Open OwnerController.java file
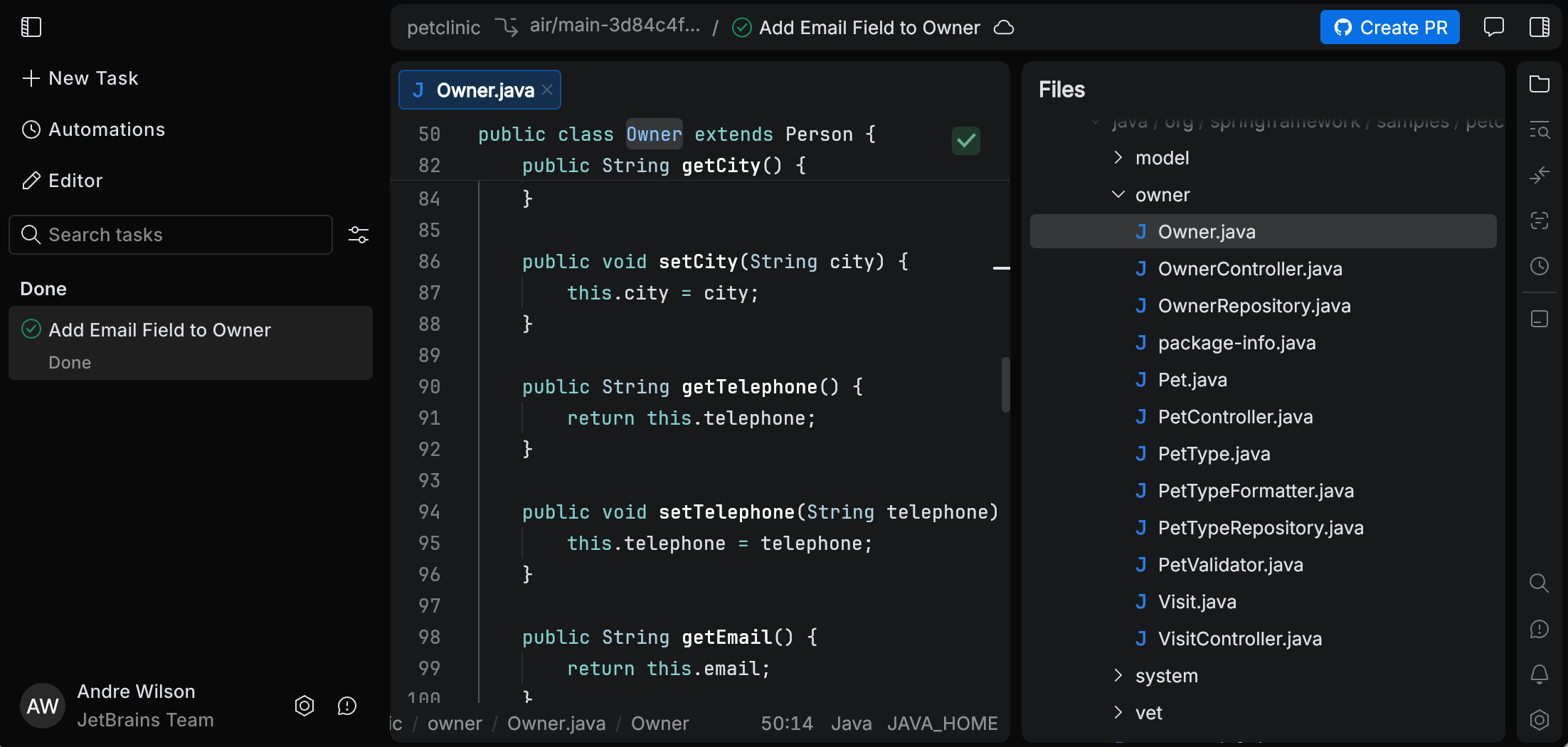This screenshot has width=1568, height=747. (x=1250, y=269)
